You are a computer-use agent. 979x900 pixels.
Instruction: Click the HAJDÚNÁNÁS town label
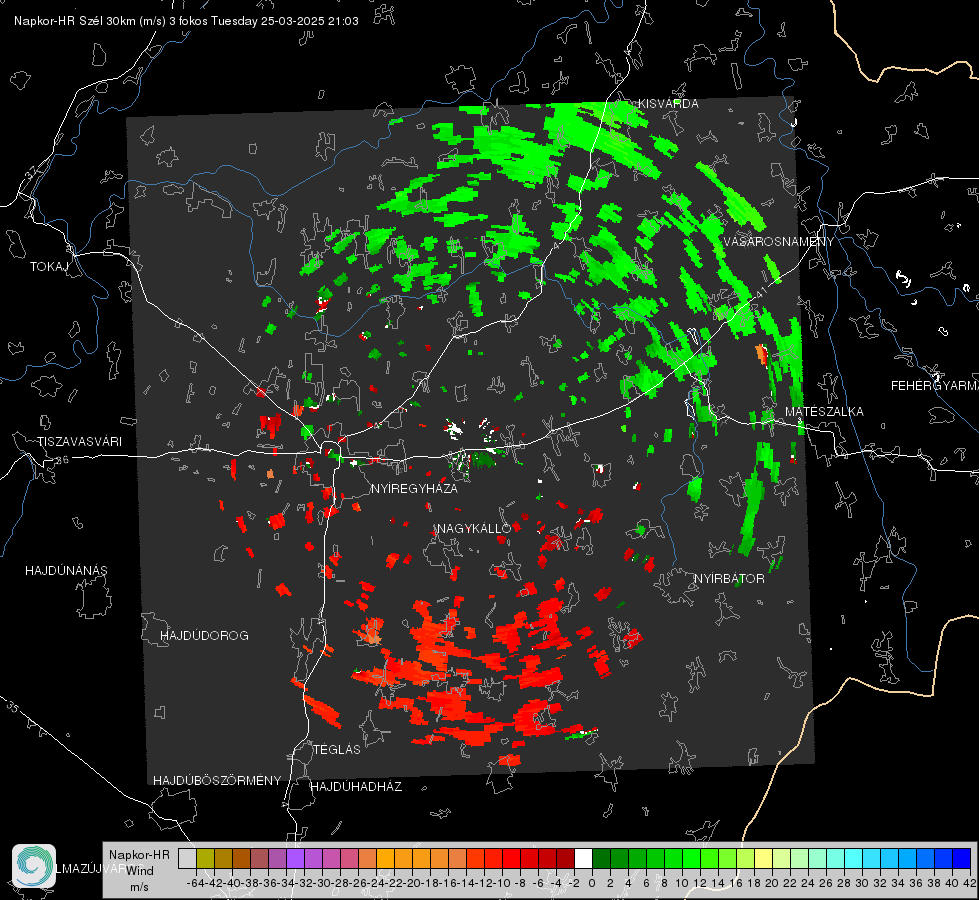point(66,571)
